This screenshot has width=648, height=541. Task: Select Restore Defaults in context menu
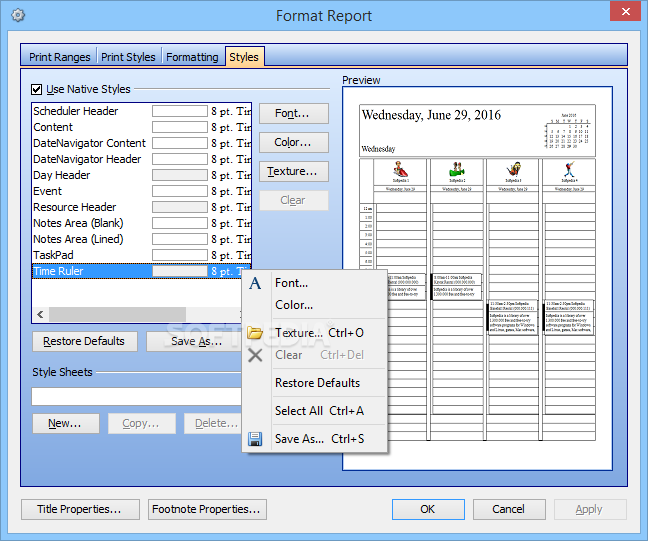pos(317,383)
